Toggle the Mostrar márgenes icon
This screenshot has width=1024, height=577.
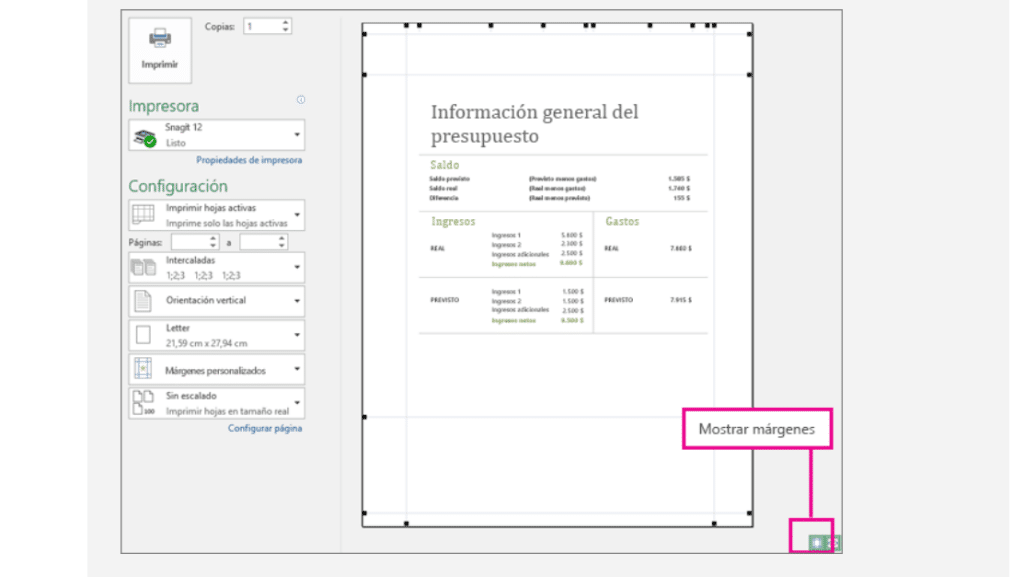pyautogui.click(x=816, y=542)
